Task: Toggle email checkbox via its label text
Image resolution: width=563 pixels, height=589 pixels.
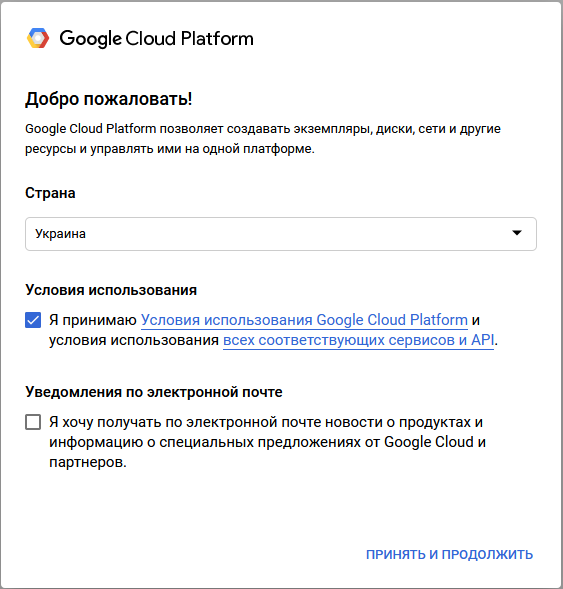Action: click(267, 442)
